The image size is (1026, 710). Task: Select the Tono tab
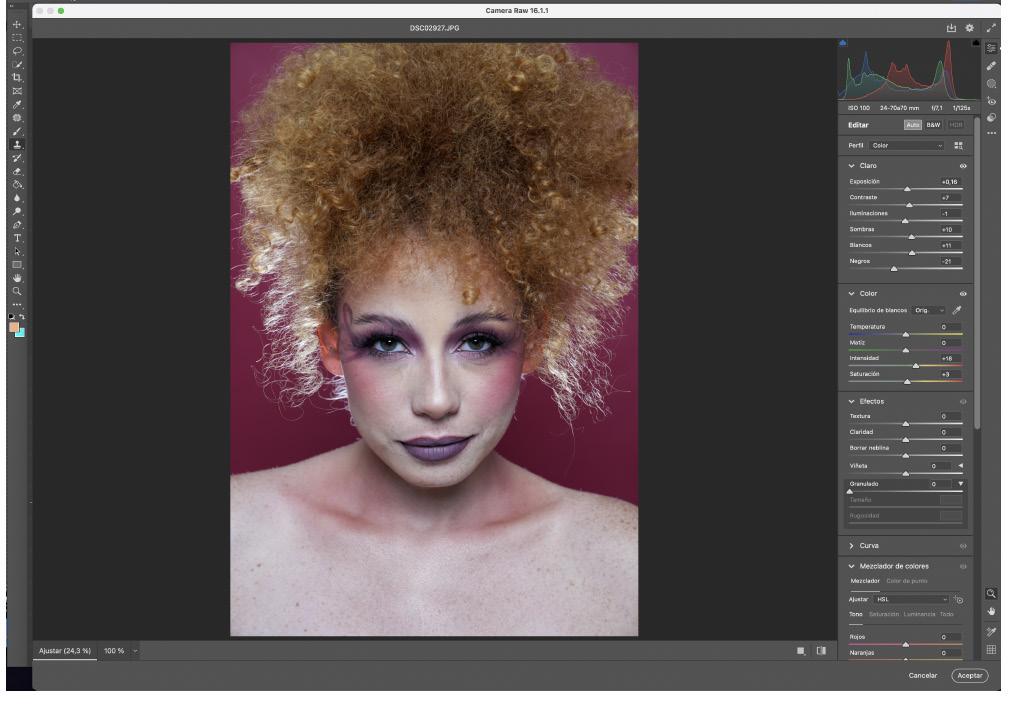856,614
